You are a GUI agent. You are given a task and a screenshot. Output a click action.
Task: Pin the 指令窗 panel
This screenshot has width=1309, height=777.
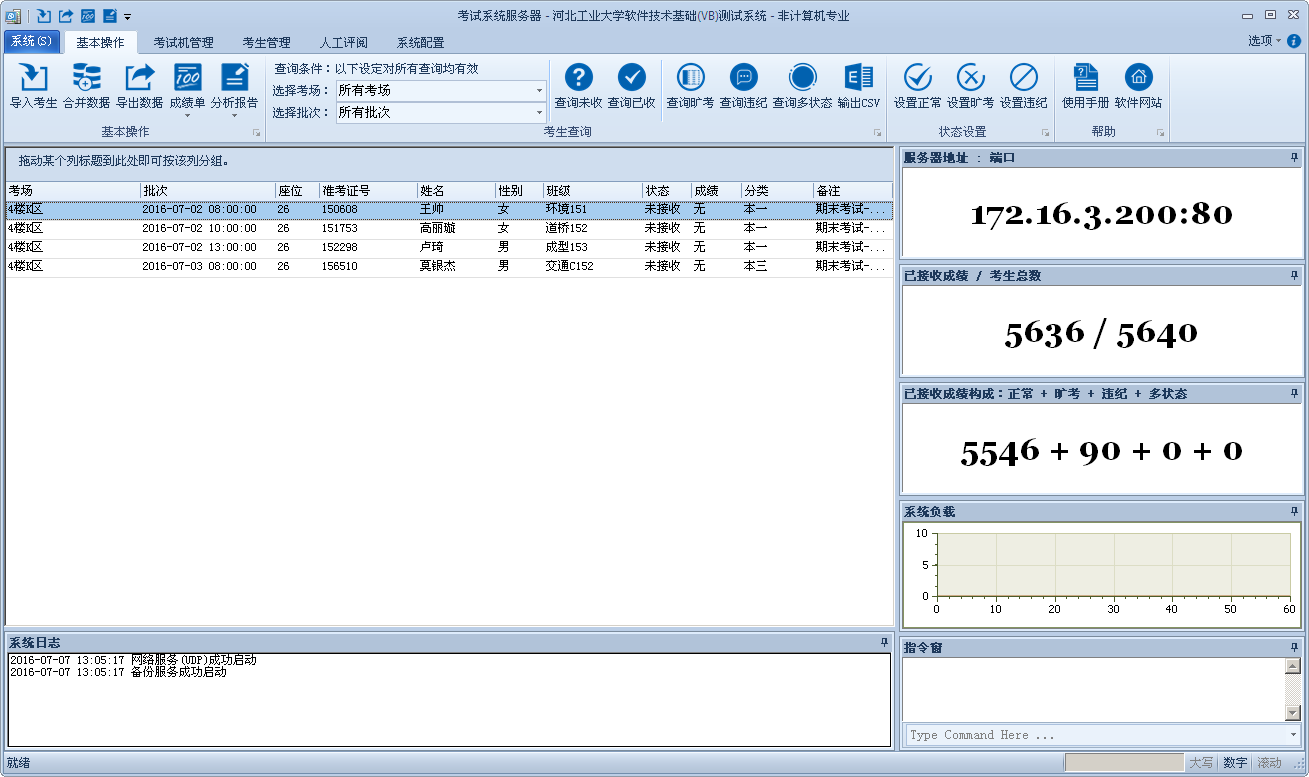(1294, 648)
